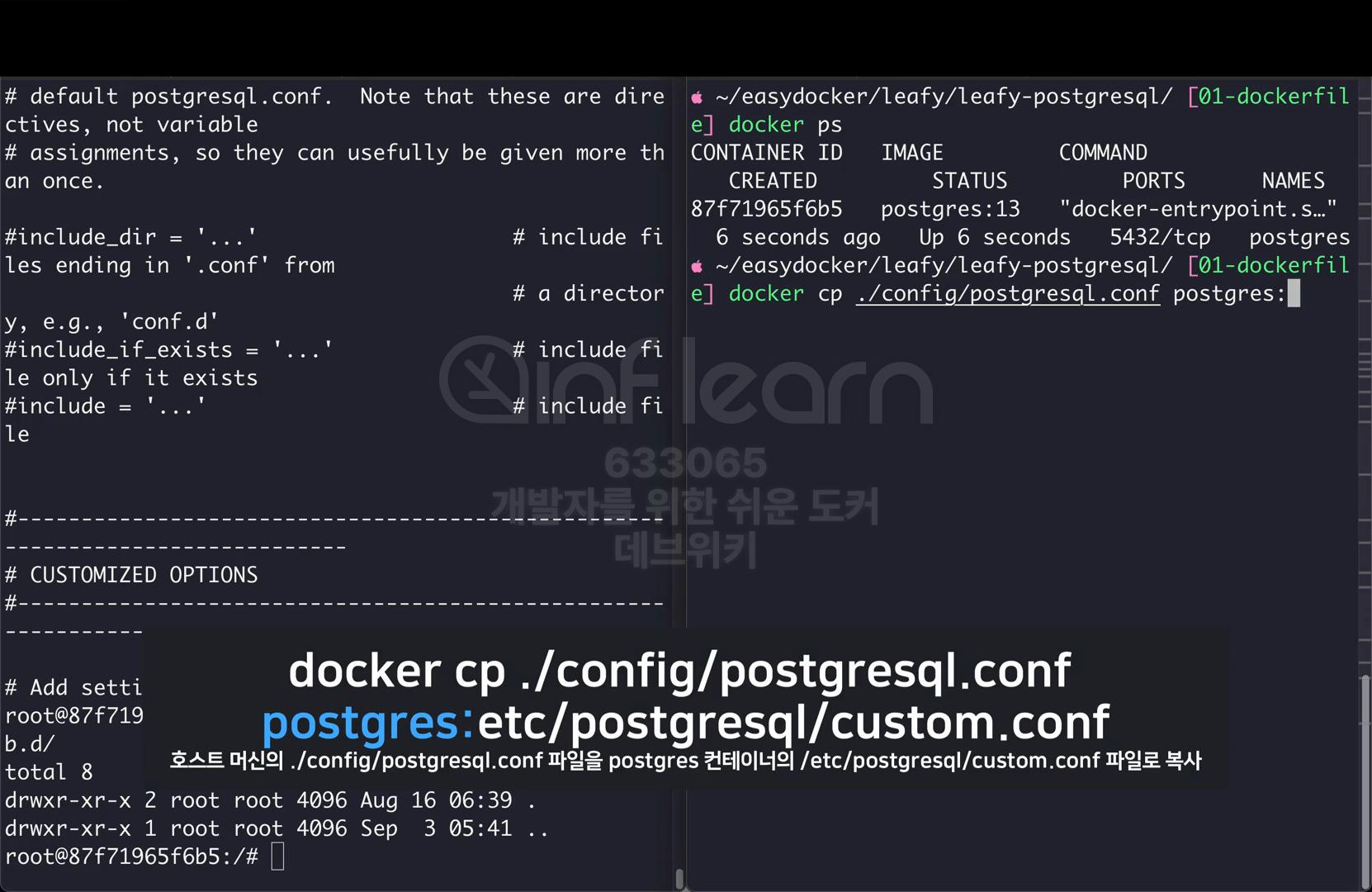
Task: Click 'docker cp' command in right terminal
Action: (x=785, y=294)
